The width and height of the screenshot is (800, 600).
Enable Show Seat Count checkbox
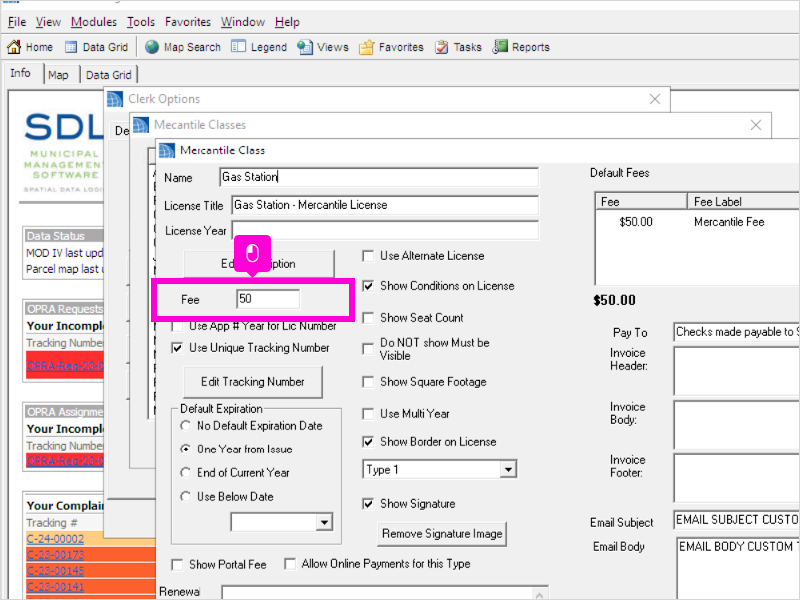point(368,318)
